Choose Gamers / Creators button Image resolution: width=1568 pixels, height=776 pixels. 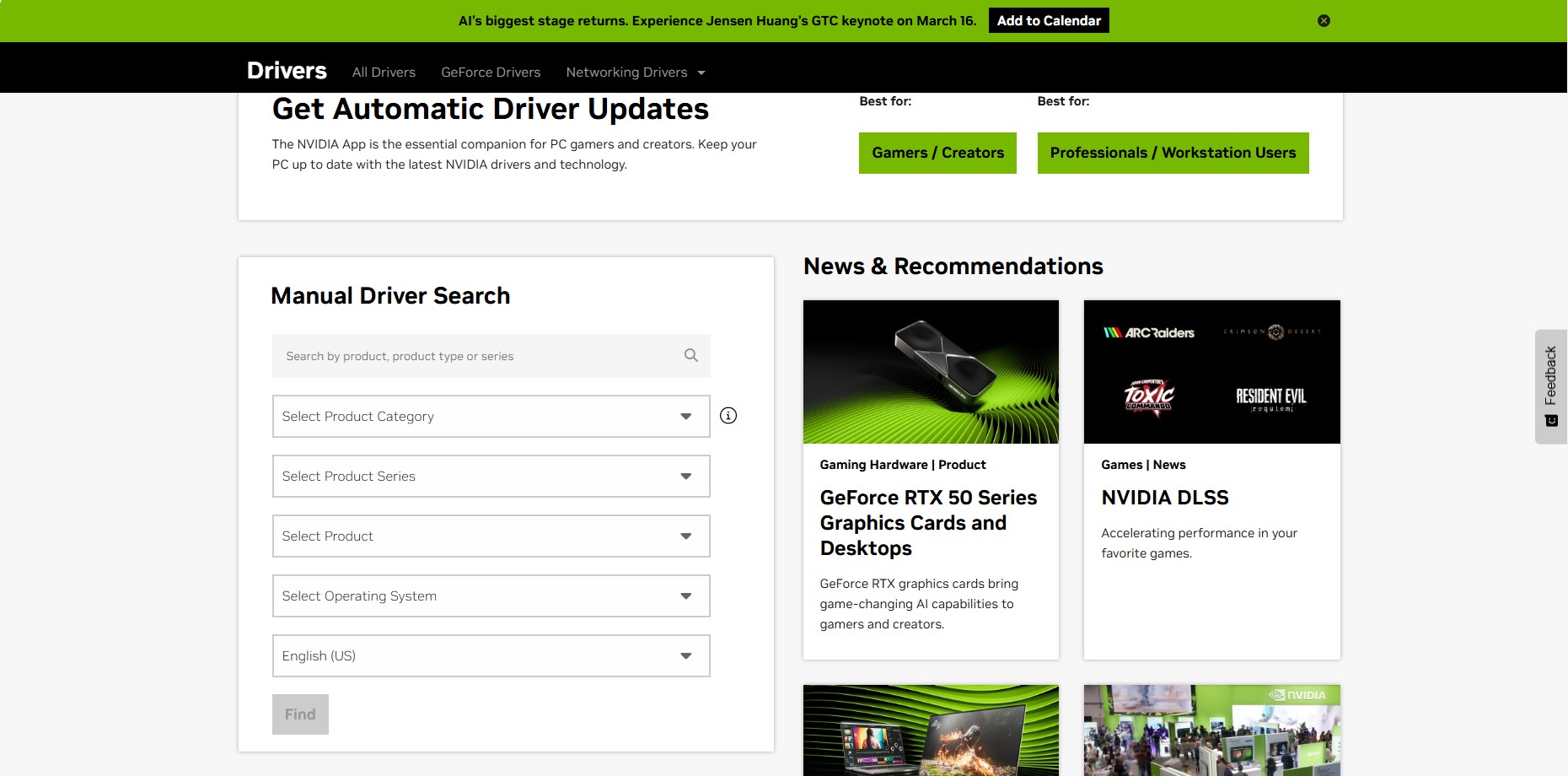click(937, 153)
